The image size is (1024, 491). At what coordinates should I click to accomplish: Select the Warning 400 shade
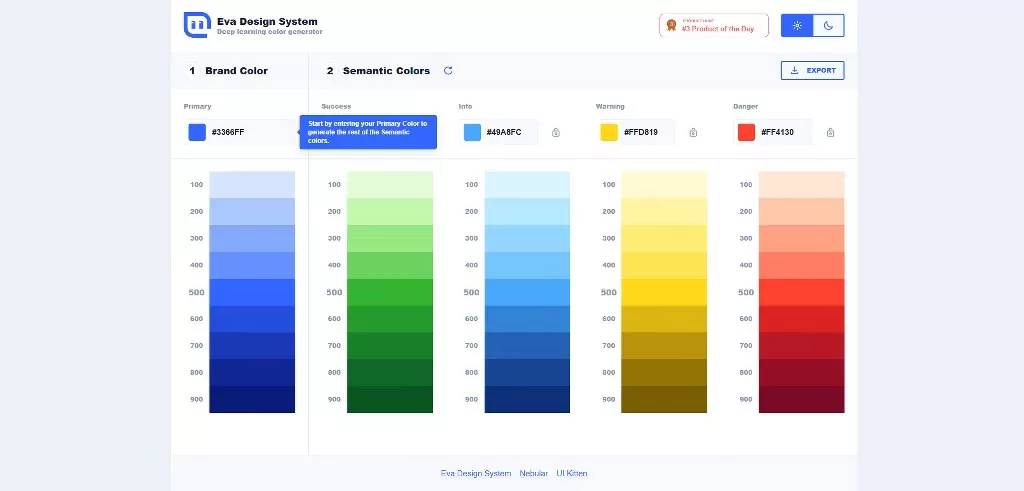[x=664, y=265]
